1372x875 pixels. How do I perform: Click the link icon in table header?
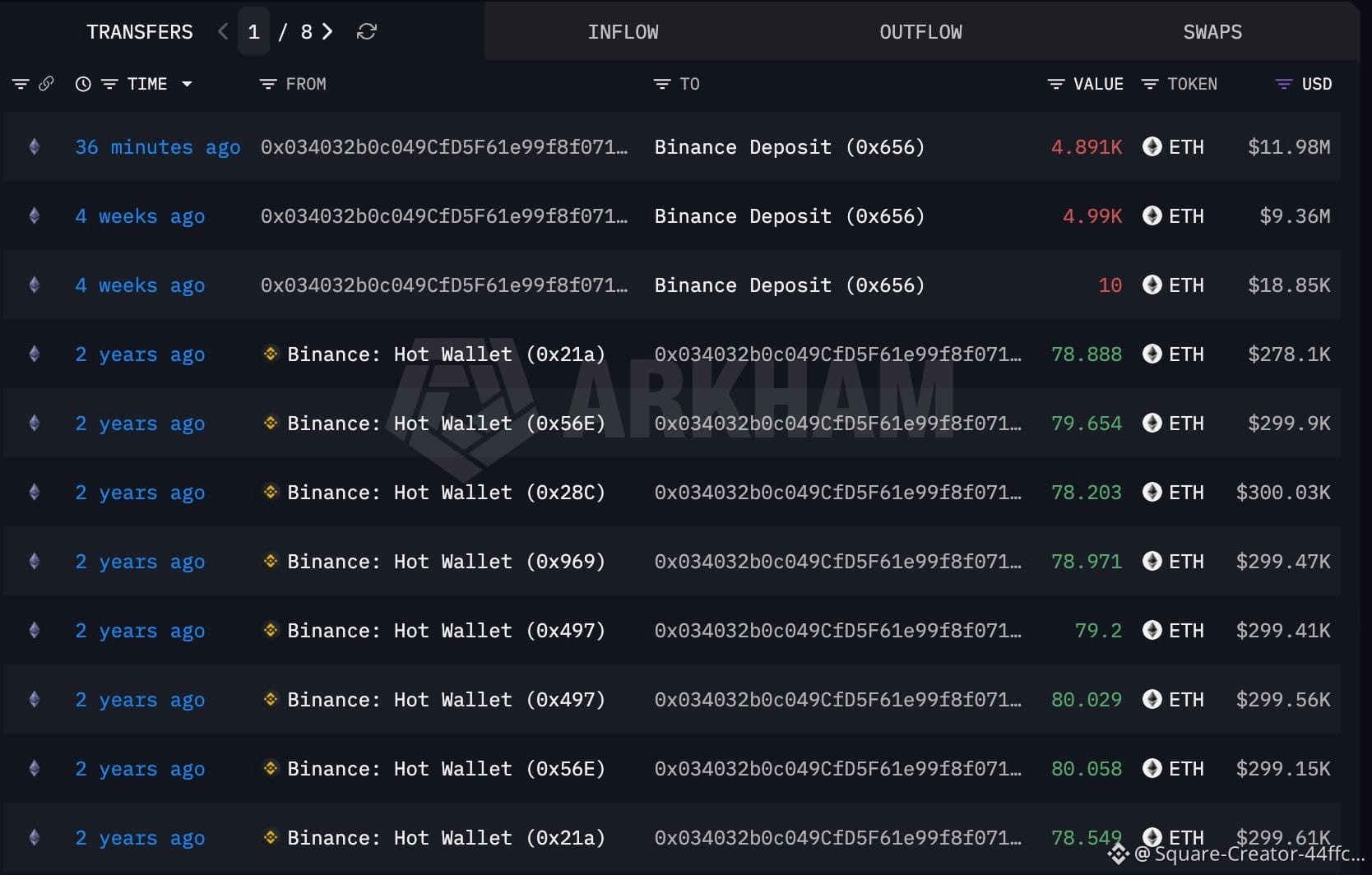point(46,83)
